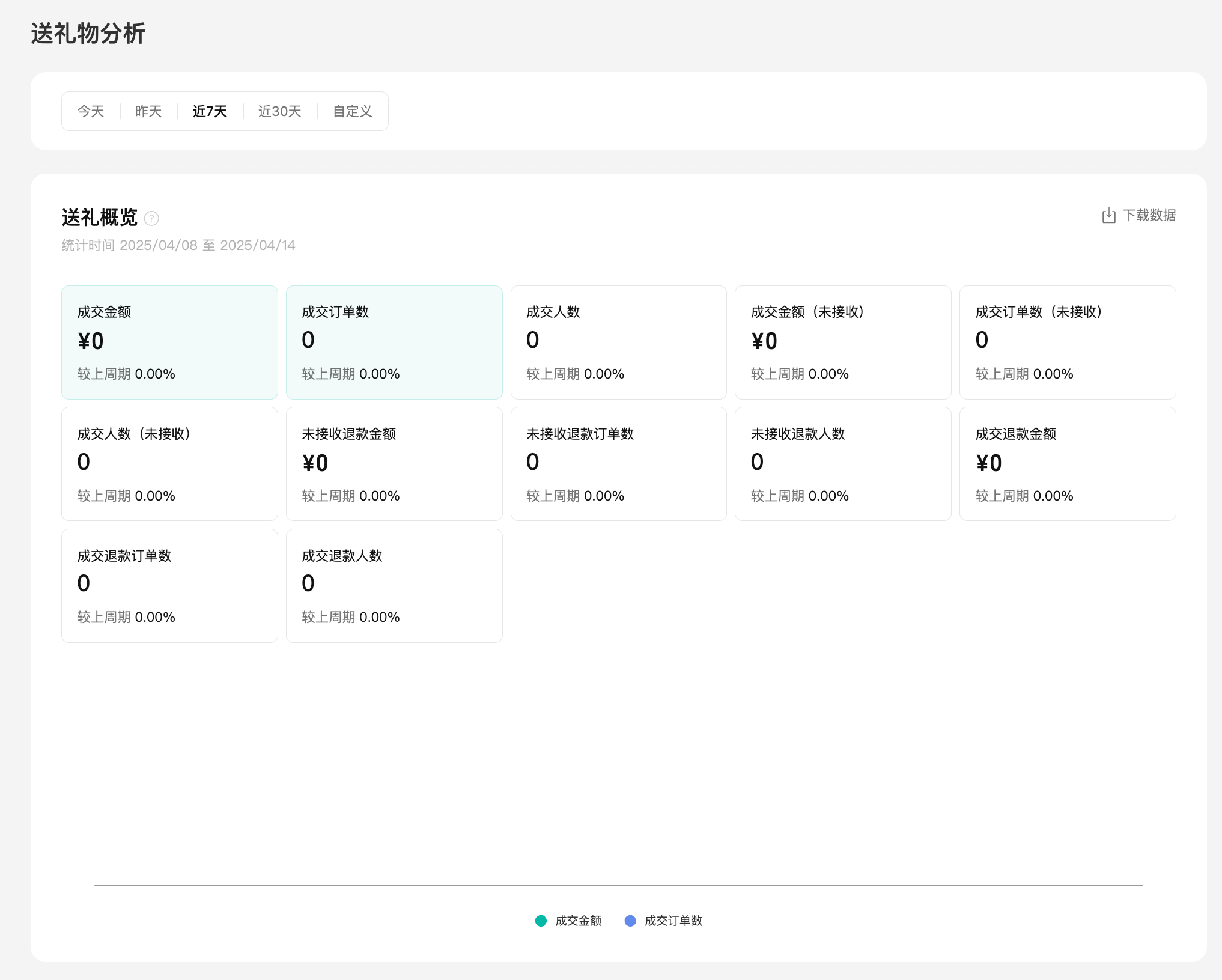Select the 成交退款金额 metric card
1222x980 pixels.
(1067, 463)
